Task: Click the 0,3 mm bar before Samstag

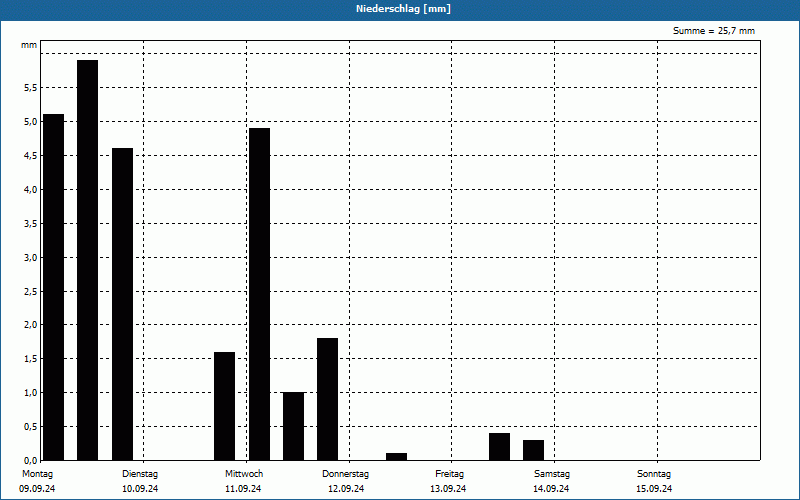Action: pyautogui.click(x=534, y=450)
